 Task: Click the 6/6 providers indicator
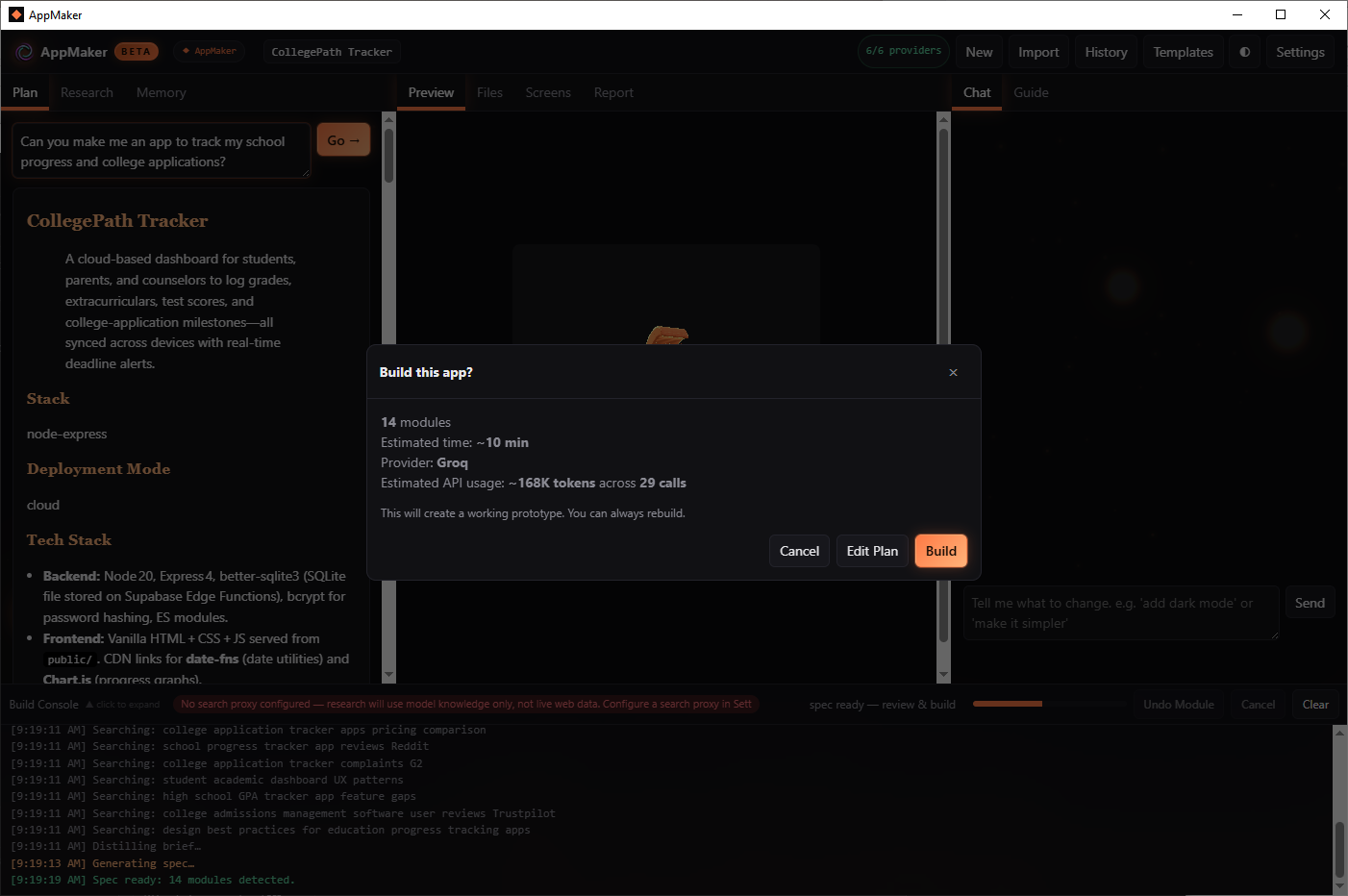coord(903,51)
